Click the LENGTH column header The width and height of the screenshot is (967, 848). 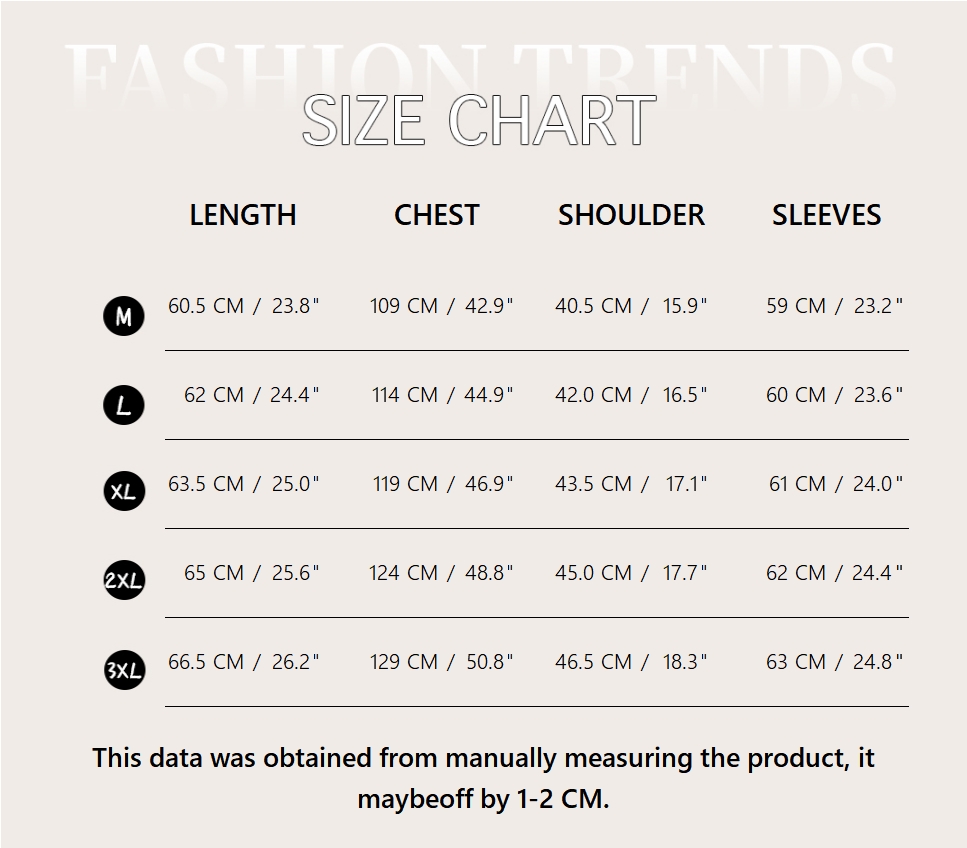tap(243, 215)
